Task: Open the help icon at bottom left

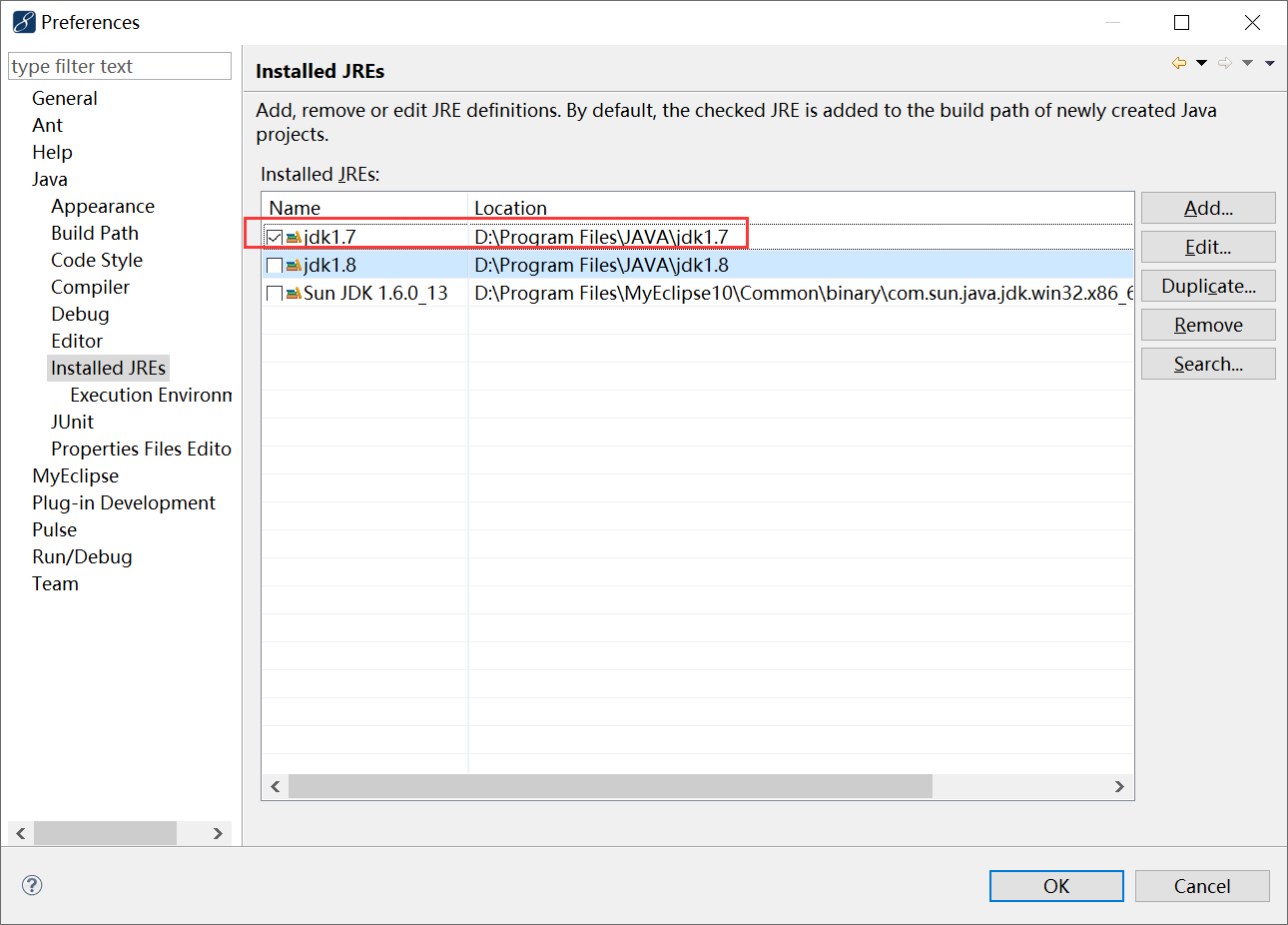Action: pos(31,885)
